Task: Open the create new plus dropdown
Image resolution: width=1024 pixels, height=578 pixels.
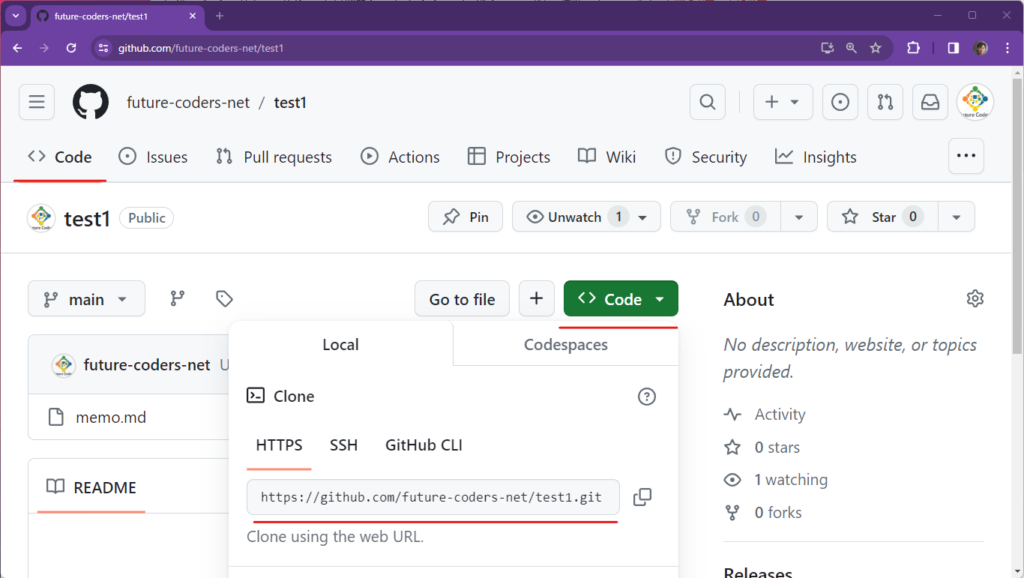Action: pyautogui.click(x=782, y=102)
